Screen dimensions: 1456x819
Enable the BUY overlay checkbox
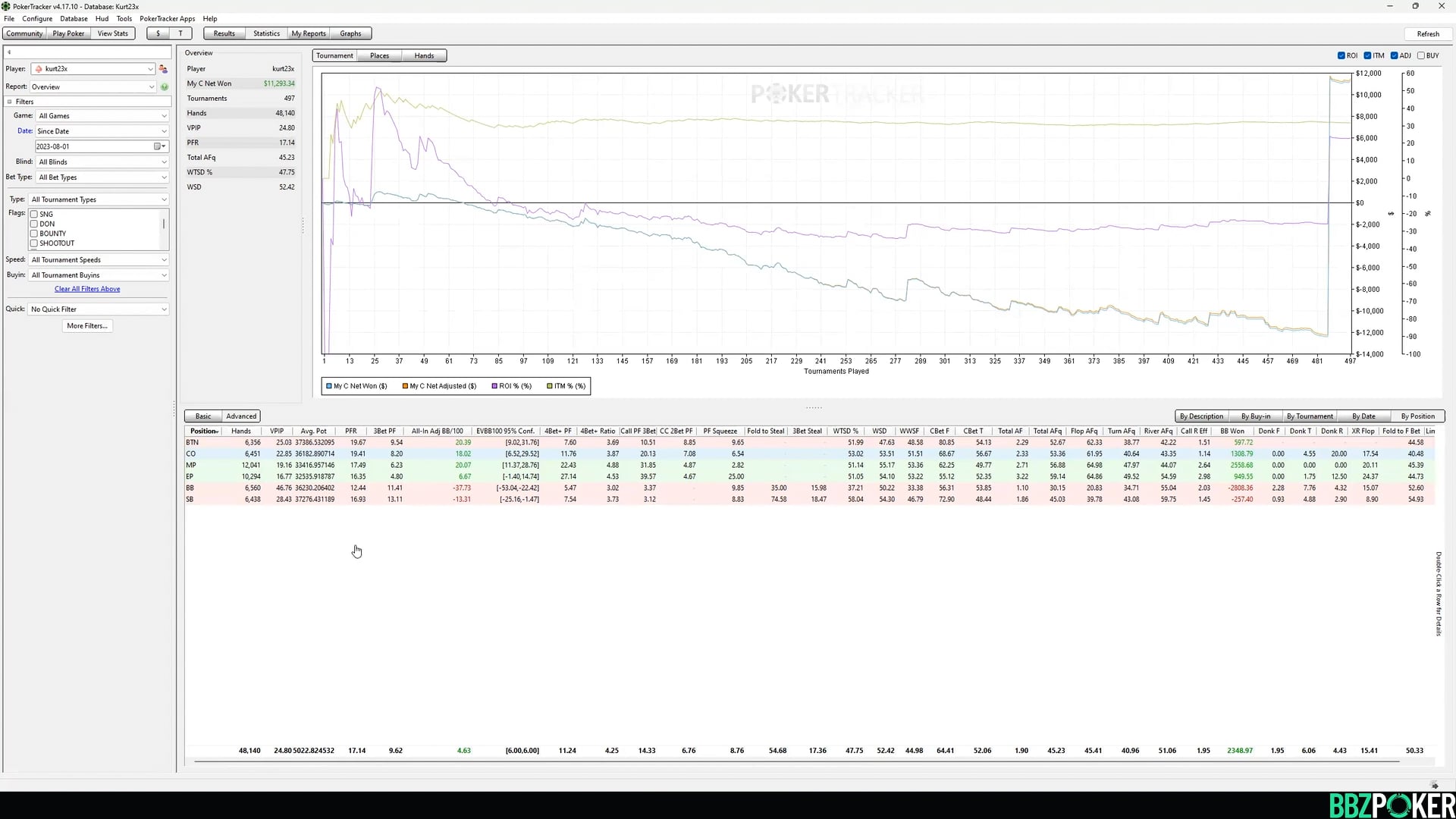pyautogui.click(x=1421, y=55)
